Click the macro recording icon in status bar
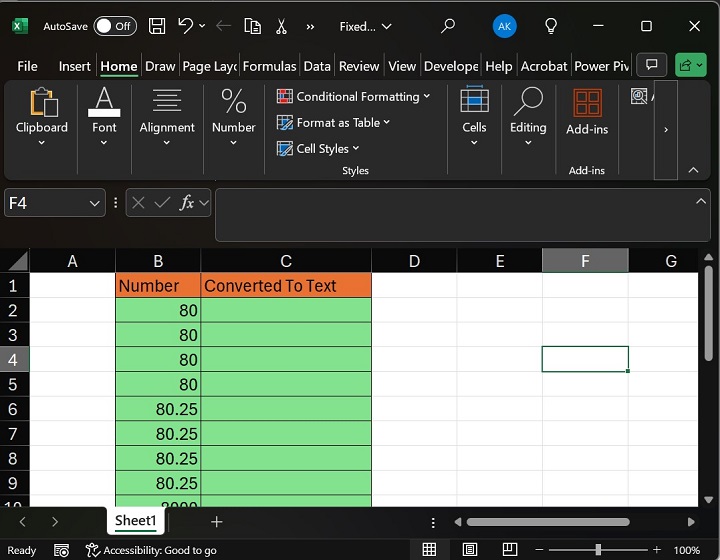720x560 pixels. point(62,550)
